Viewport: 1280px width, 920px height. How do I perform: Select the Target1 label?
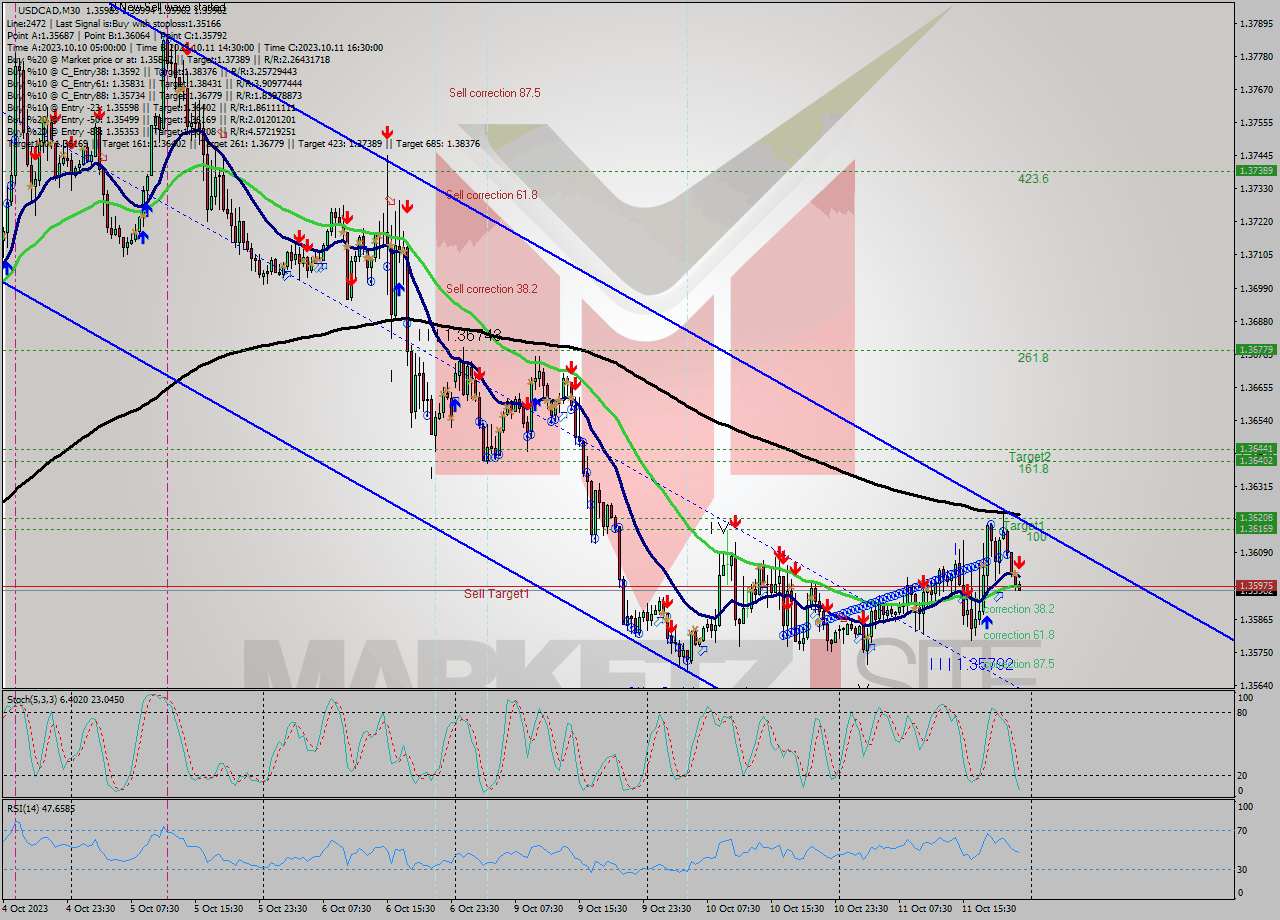[x=1024, y=525]
